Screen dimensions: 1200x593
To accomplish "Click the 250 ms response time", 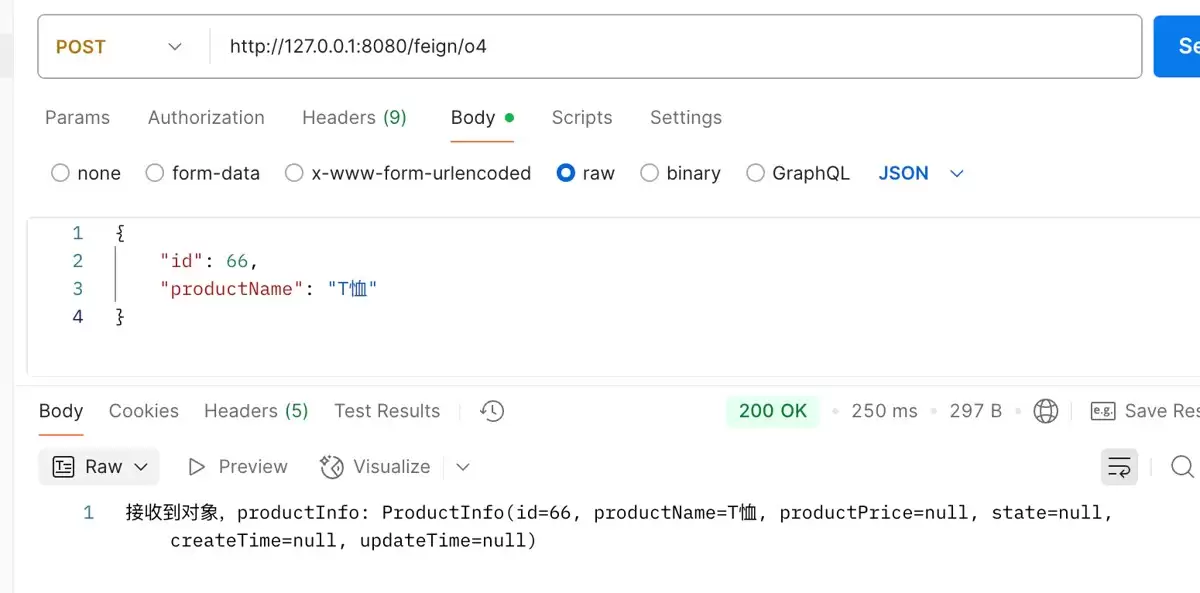I will tap(884, 411).
